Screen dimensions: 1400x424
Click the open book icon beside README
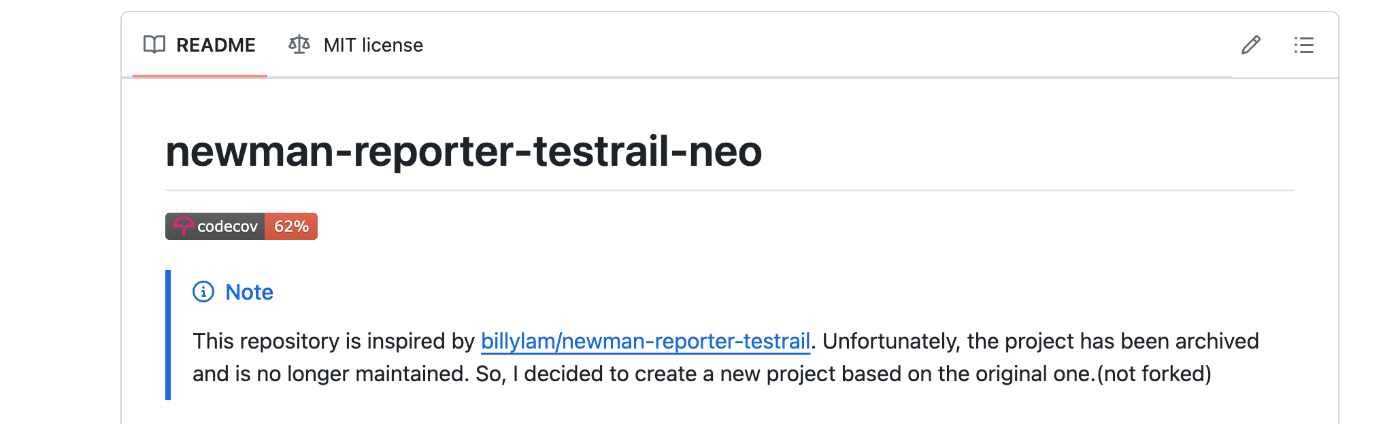tap(154, 45)
